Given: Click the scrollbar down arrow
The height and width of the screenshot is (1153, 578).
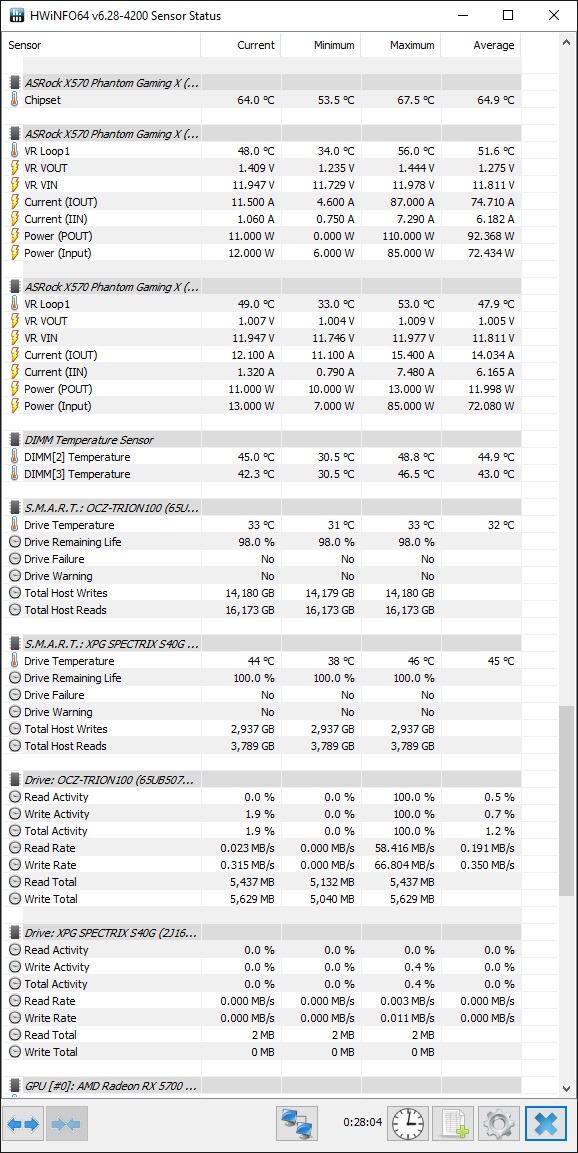Looking at the screenshot, I should (566, 1088).
